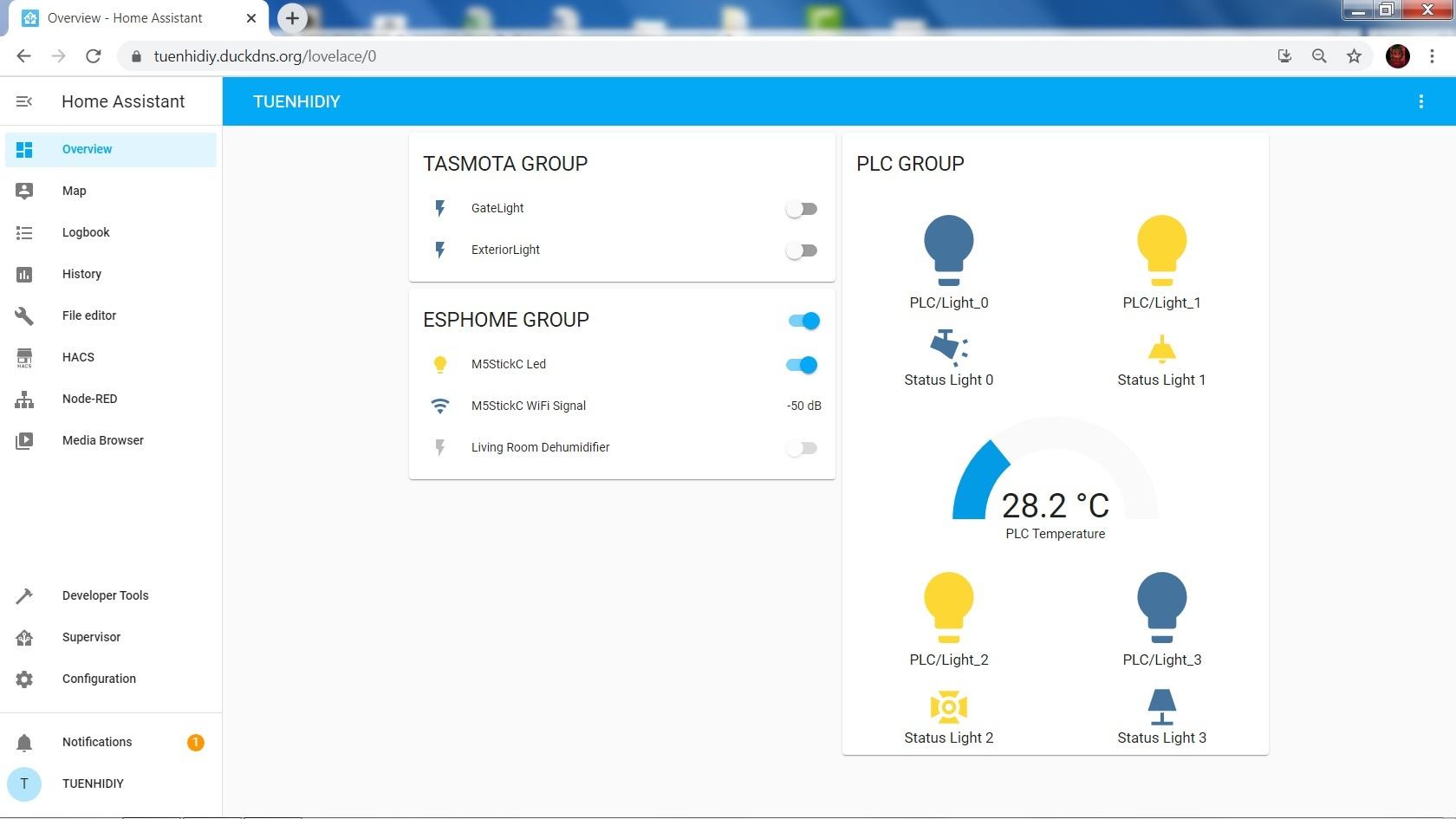
Task: Open a new browser tab
Action: (292, 17)
